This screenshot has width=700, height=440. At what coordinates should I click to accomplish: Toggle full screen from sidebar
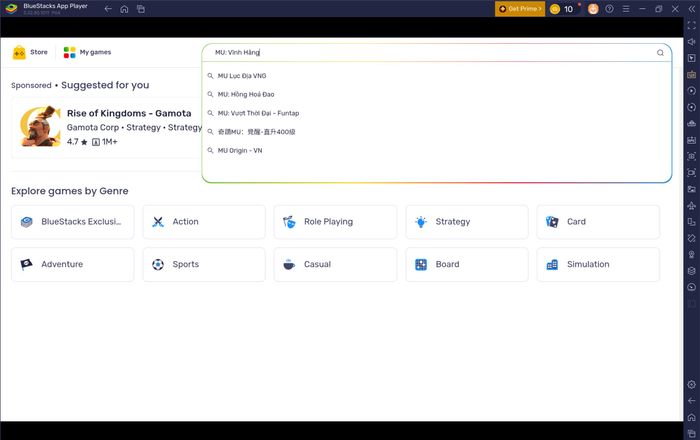(x=692, y=25)
